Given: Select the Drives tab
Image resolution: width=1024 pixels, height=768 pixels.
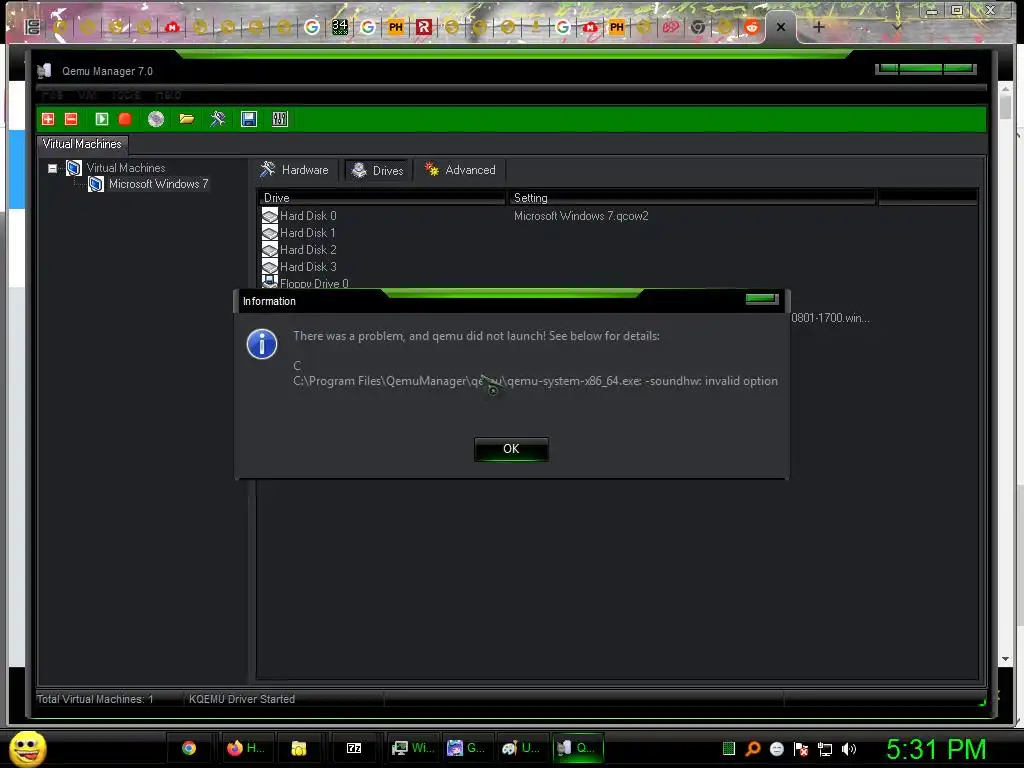Looking at the screenshot, I should [x=378, y=170].
